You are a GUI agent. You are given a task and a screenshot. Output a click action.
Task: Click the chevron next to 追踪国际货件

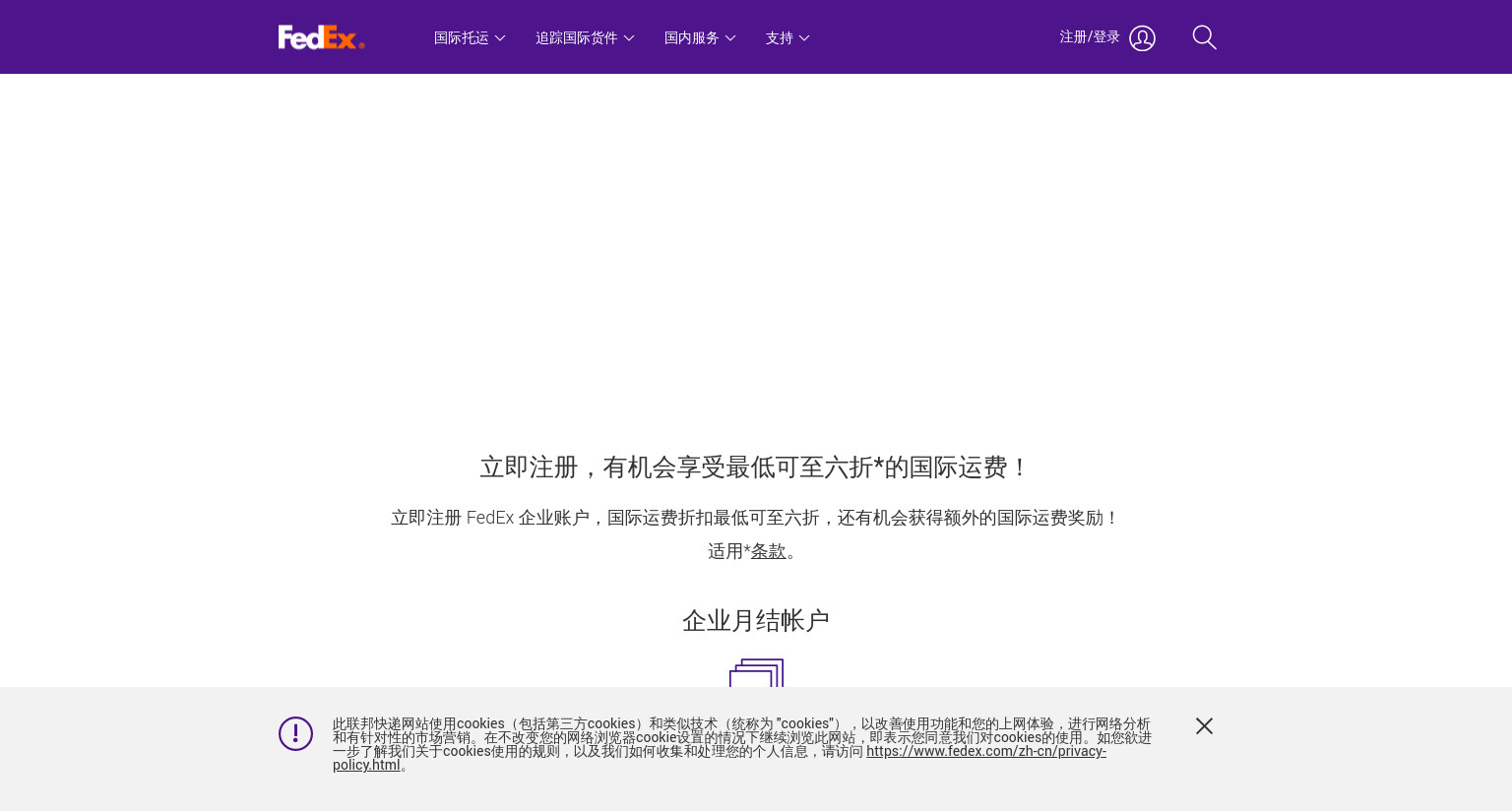click(629, 38)
